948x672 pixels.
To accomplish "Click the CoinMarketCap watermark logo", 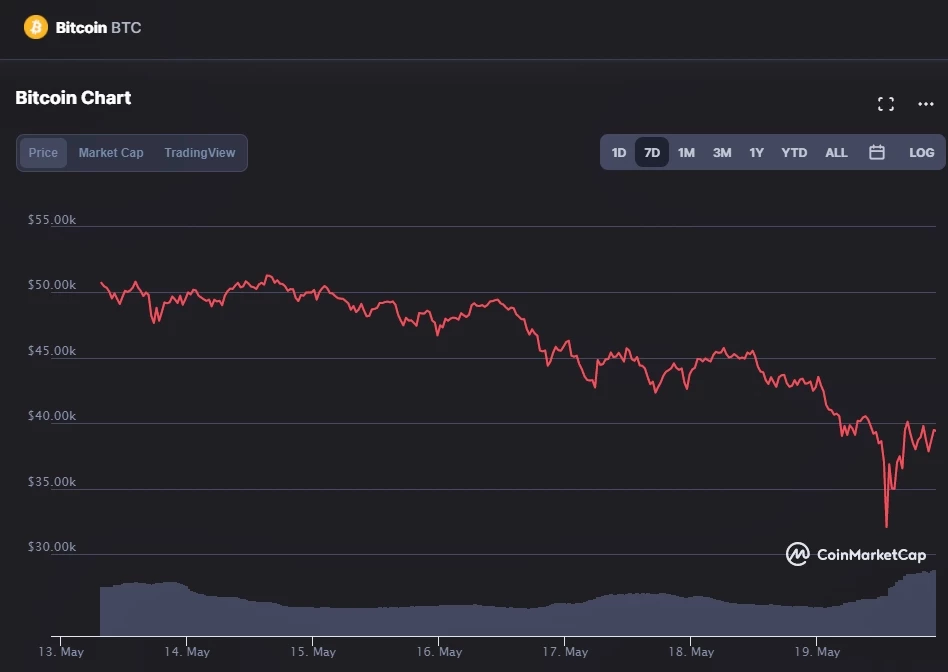I will [856, 554].
